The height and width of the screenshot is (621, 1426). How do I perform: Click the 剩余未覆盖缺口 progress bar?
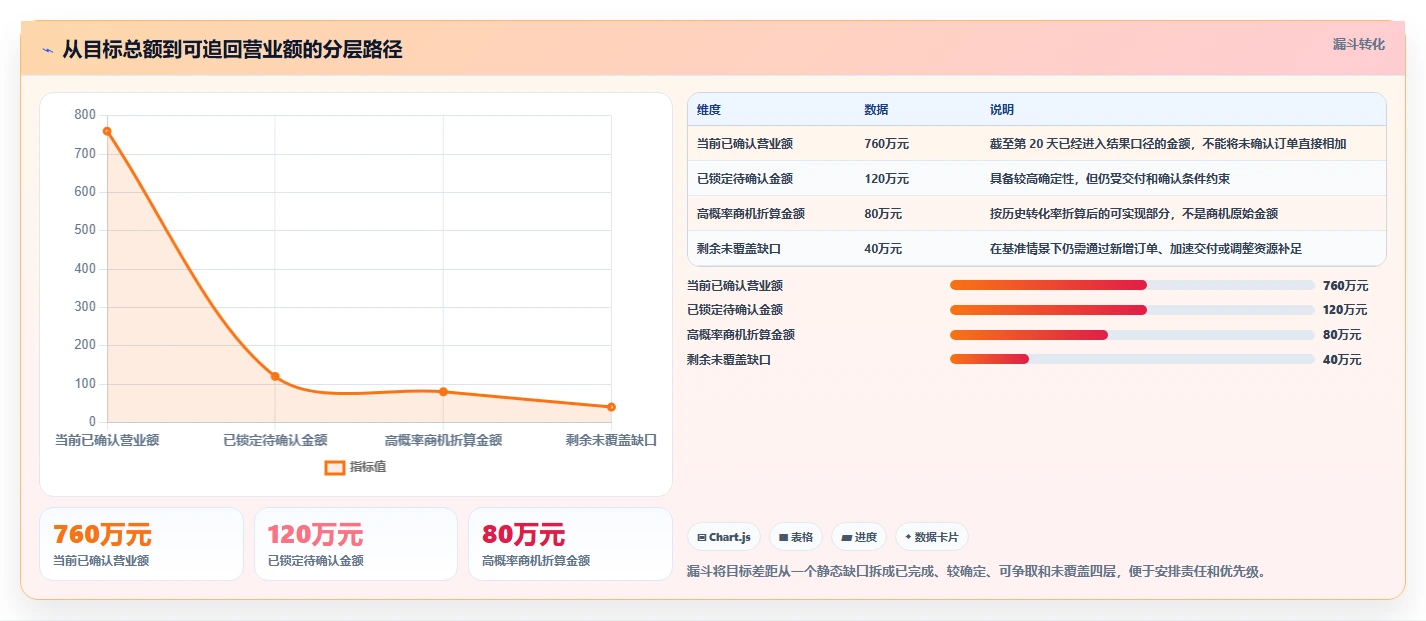[x=1132, y=360]
